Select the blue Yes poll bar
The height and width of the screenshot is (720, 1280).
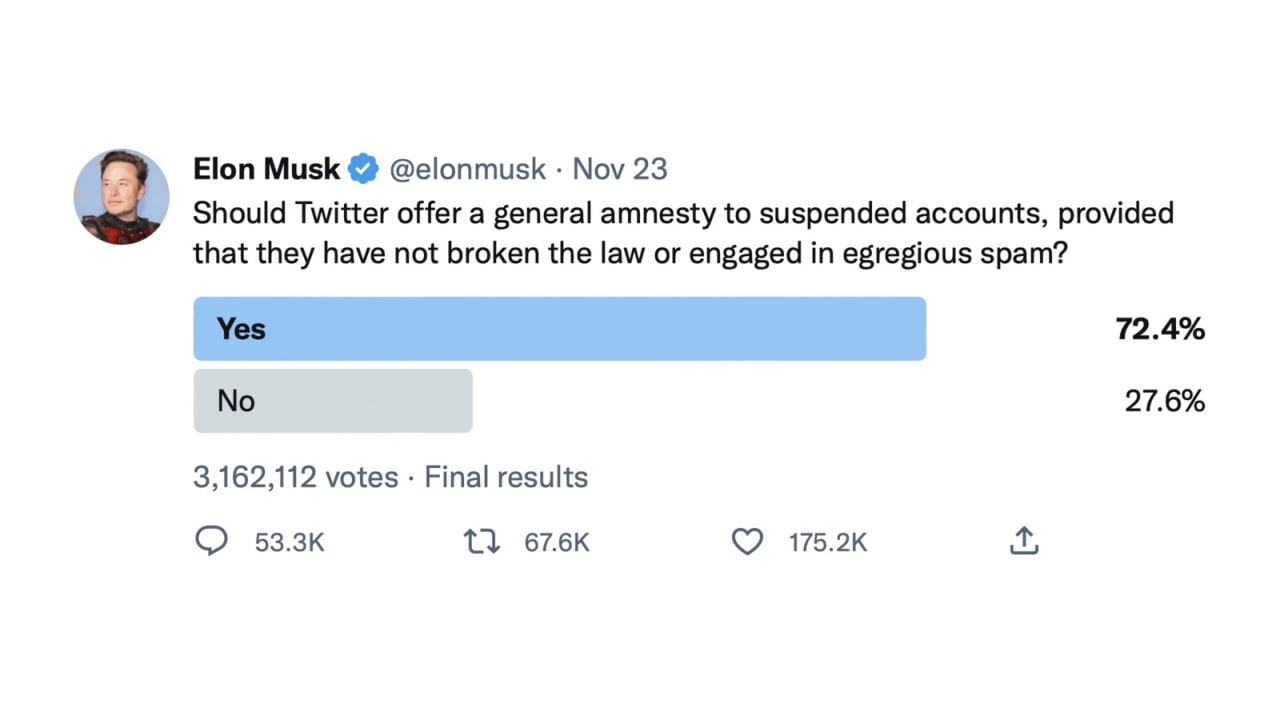pos(559,329)
